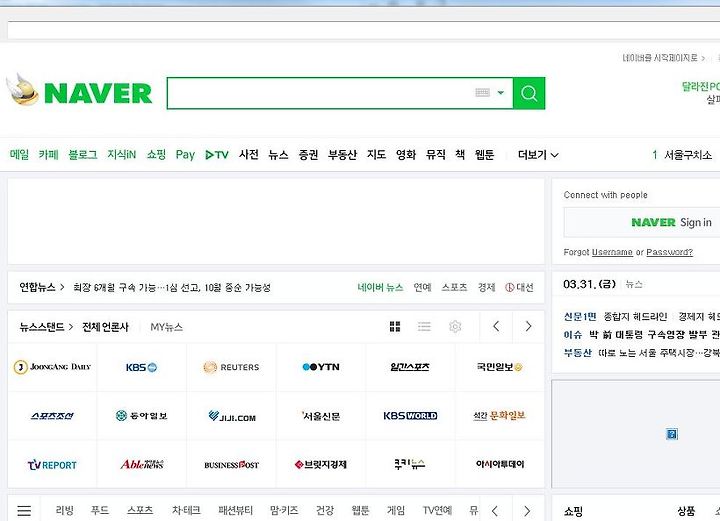
Task: Switch newsstand to grid view
Action: pos(395,326)
